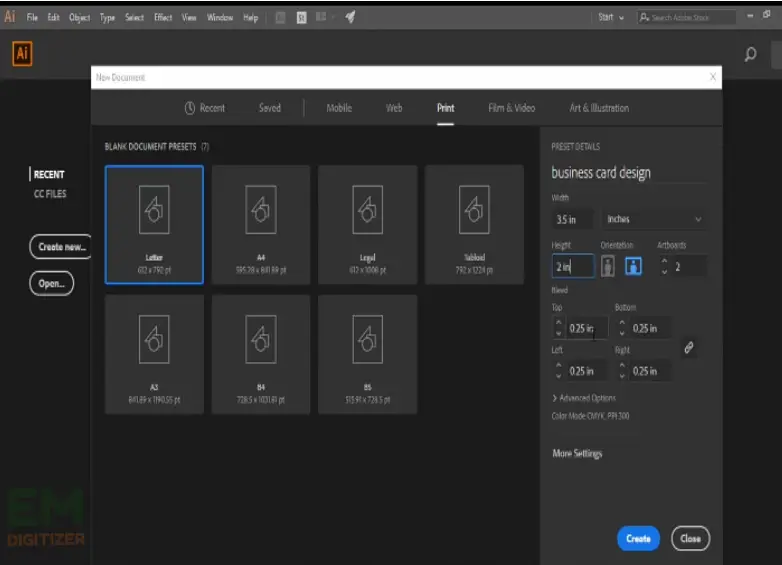The height and width of the screenshot is (565, 782).
Task: Switch to the Web tab
Action: 394,108
